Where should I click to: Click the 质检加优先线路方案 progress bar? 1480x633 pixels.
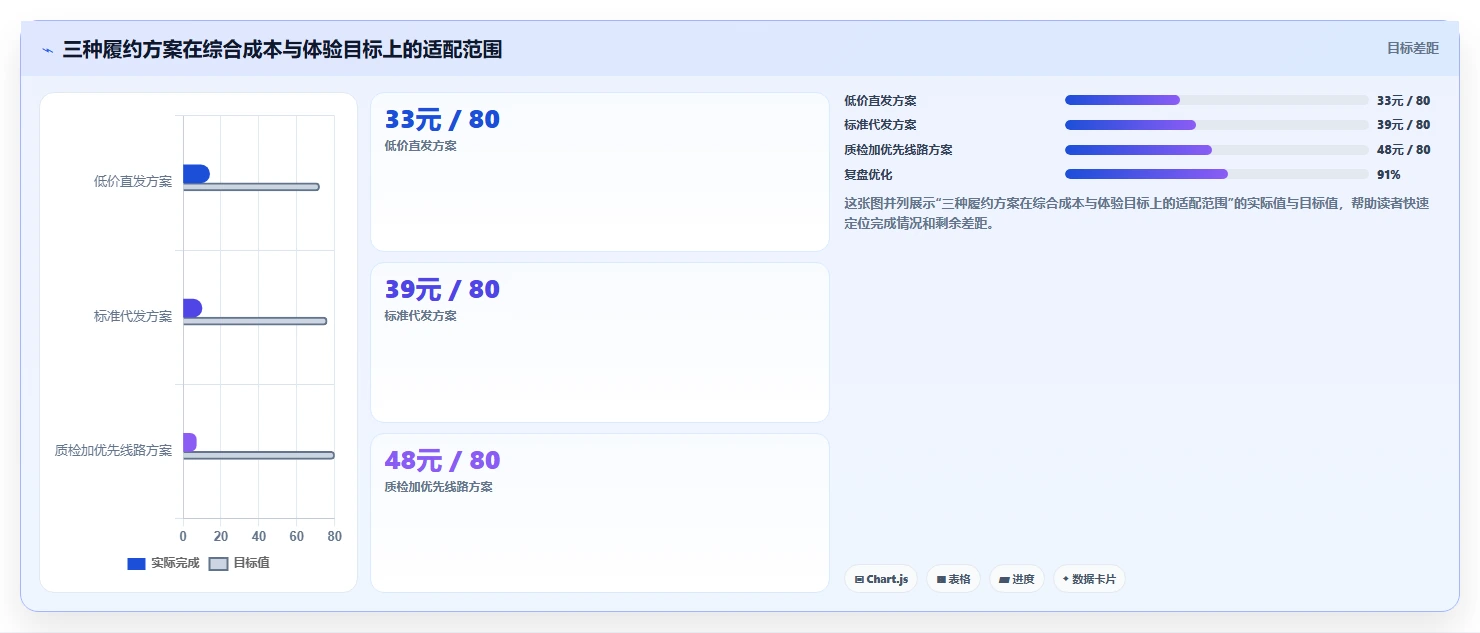click(x=1216, y=150)
